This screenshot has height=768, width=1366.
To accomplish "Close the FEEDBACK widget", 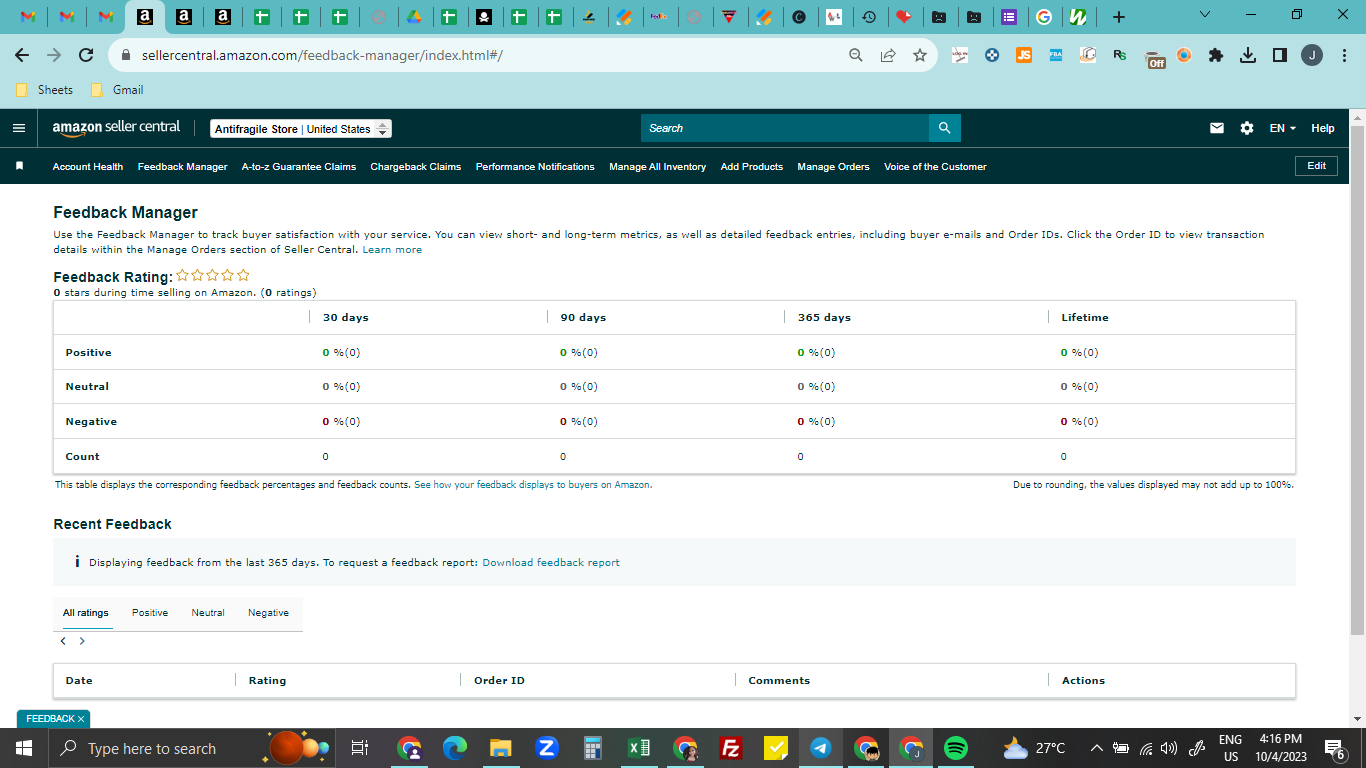I will (x=81, y=719).
